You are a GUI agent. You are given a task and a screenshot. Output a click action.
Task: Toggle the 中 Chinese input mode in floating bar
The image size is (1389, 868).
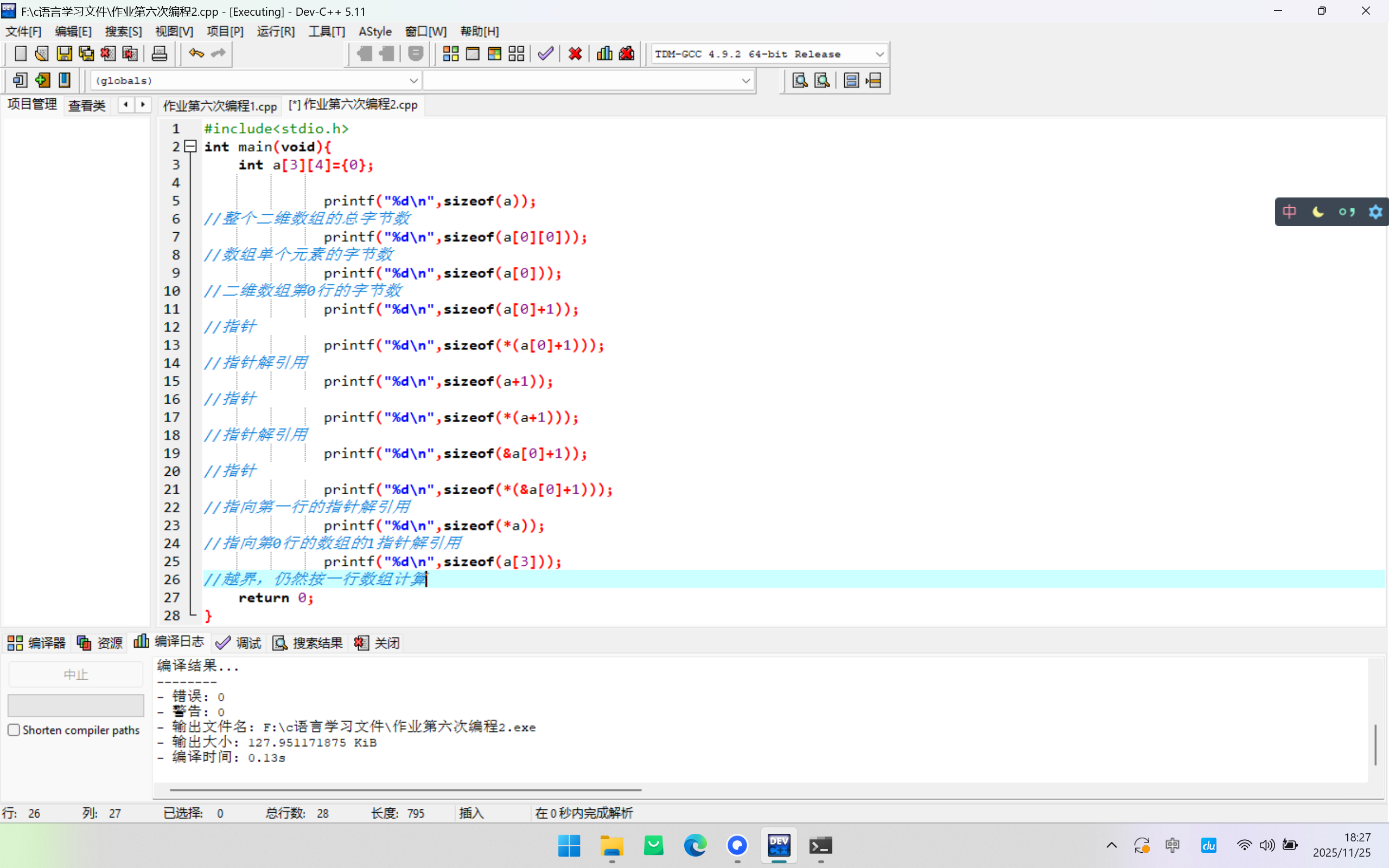click(x=1289, y=212)
